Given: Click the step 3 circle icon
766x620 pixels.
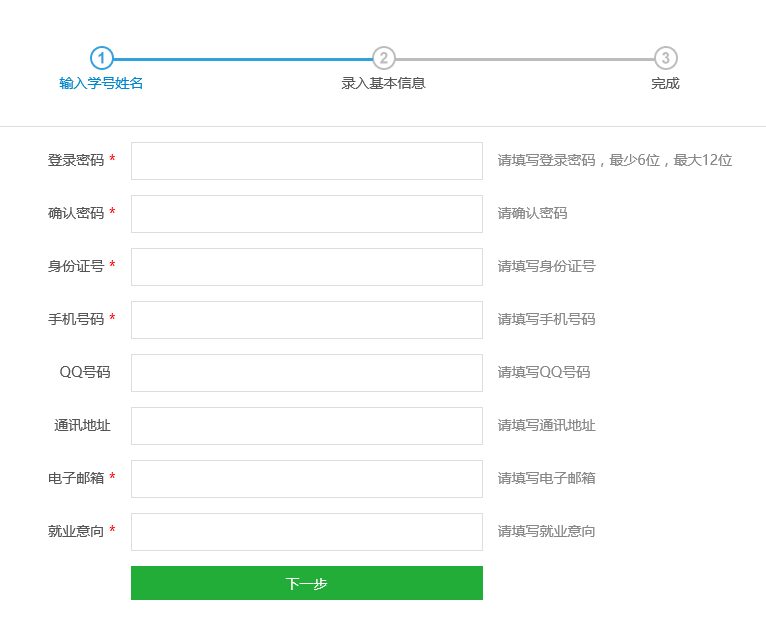Looking at the screenshot, I should pos(665,58).
